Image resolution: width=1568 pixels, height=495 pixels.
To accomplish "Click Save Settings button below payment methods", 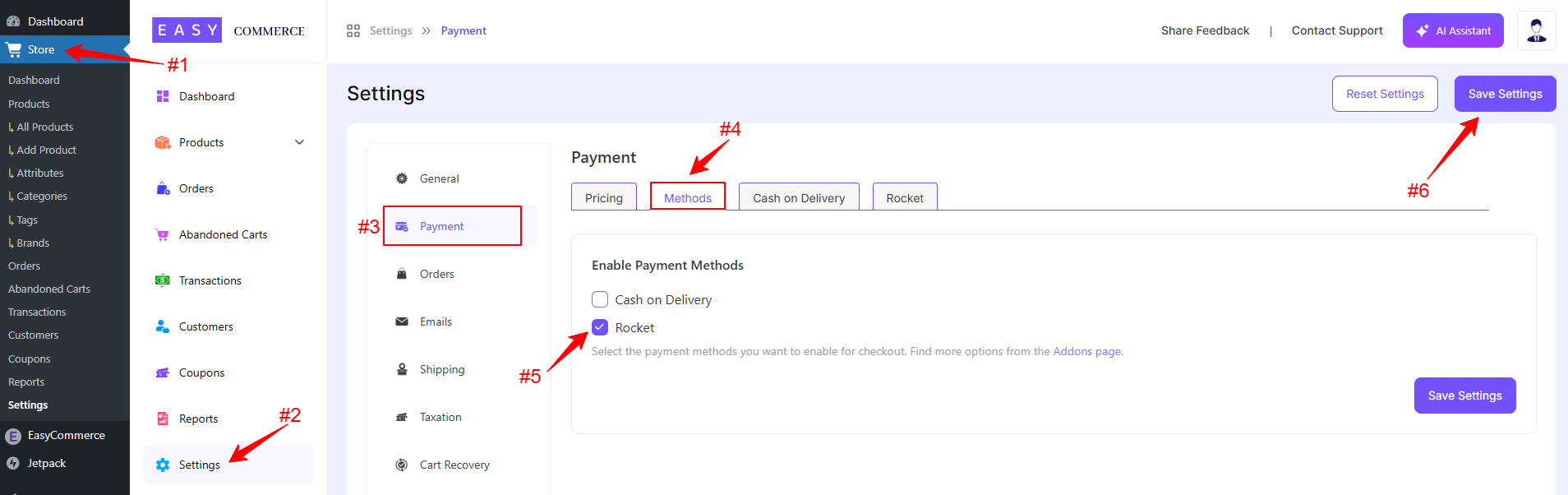I will point(1465,396).
